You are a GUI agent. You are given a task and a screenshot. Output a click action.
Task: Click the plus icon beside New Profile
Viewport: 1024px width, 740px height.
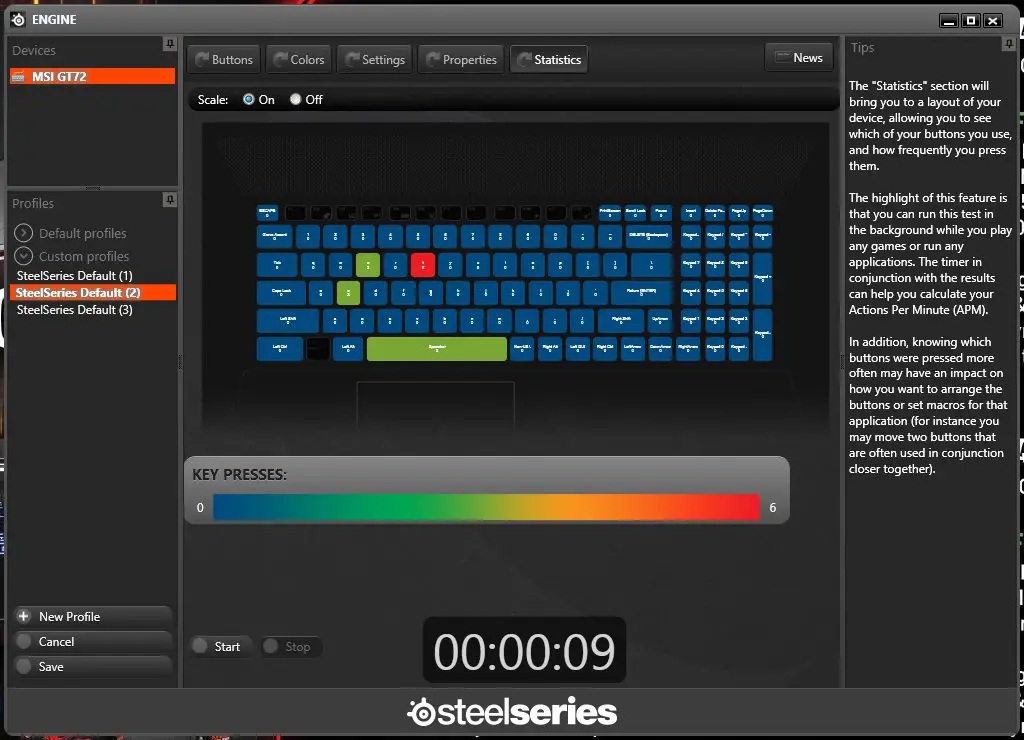24,616
